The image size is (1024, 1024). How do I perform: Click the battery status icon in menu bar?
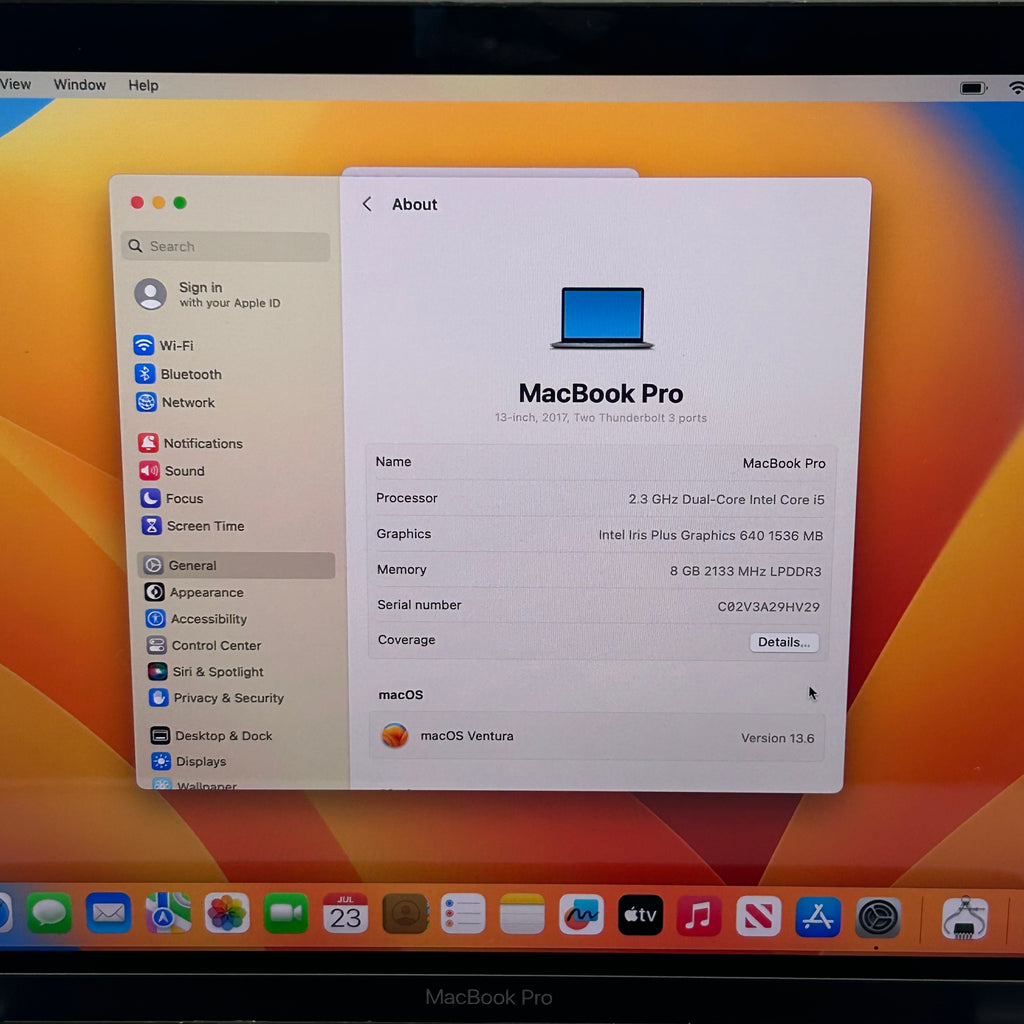point(973,88)
